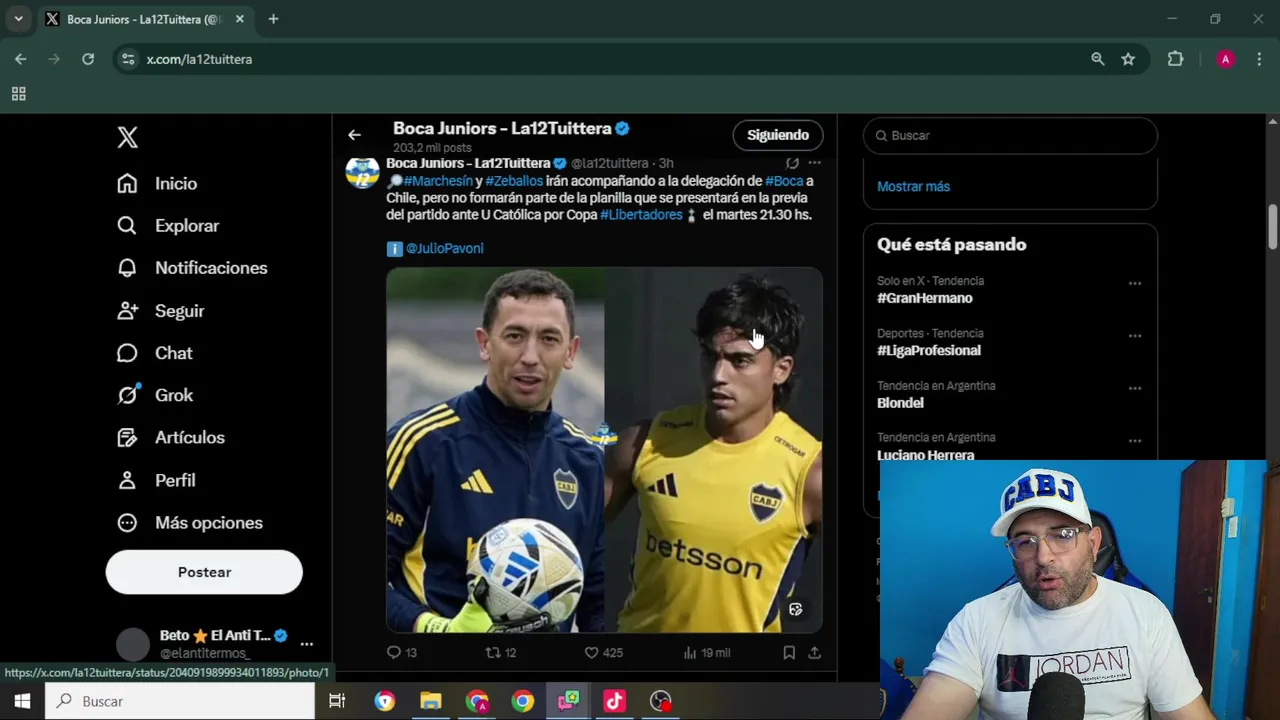The image size is (1280, 720).
Task: Open the #Marchesín hashtag
Action: pos(438,181)
